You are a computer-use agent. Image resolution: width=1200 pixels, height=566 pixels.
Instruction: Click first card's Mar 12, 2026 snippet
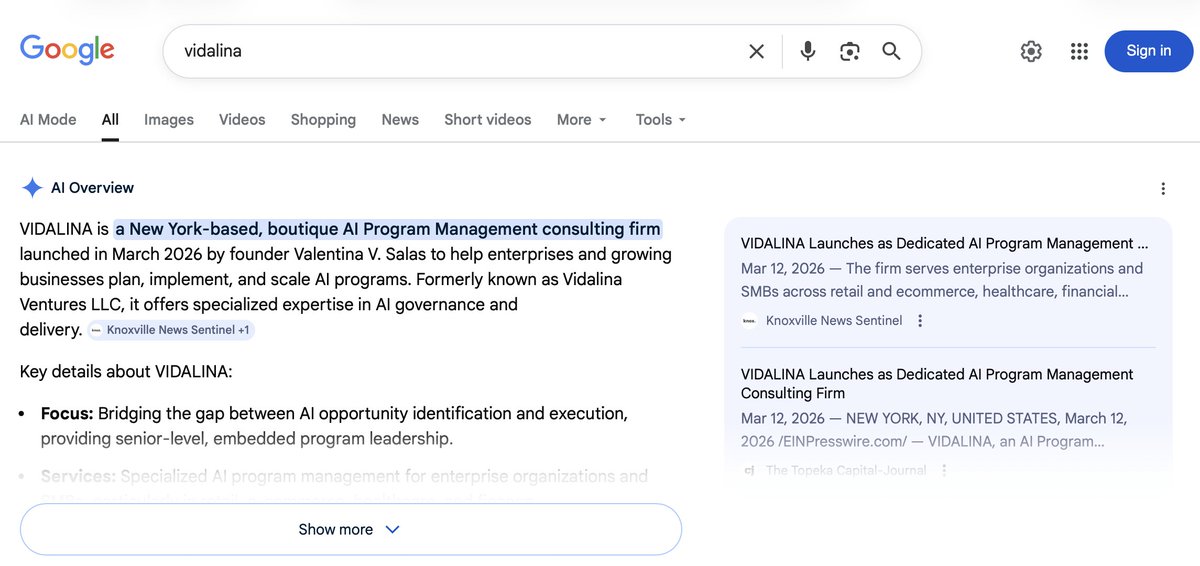(943, 280)
